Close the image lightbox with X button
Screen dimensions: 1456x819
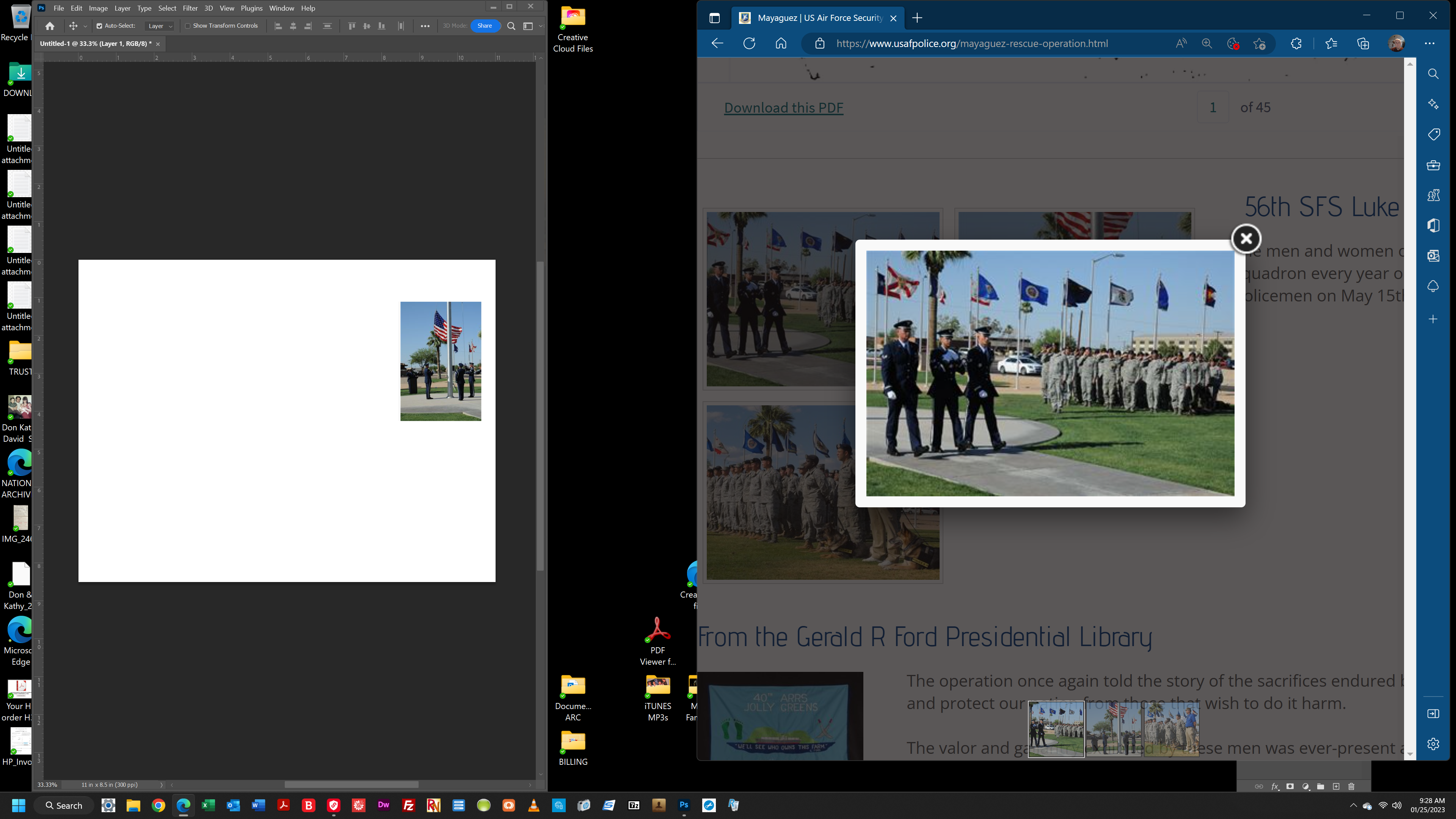coord(1246,238)
